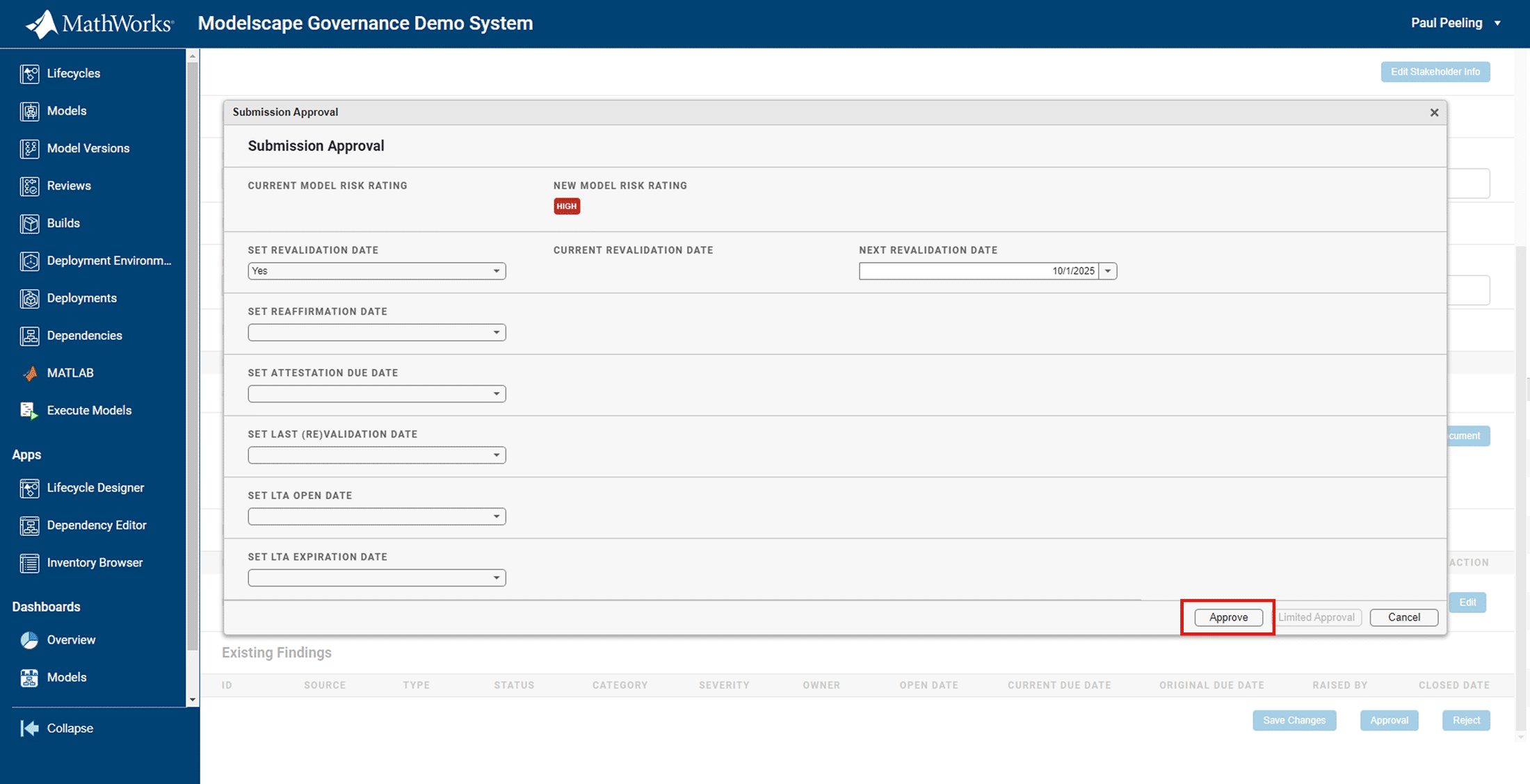The height and width of the screenshot is (784, 1530).
Task: Click the Approve button
Action: pyautogui.click(x=1228, y=617)
